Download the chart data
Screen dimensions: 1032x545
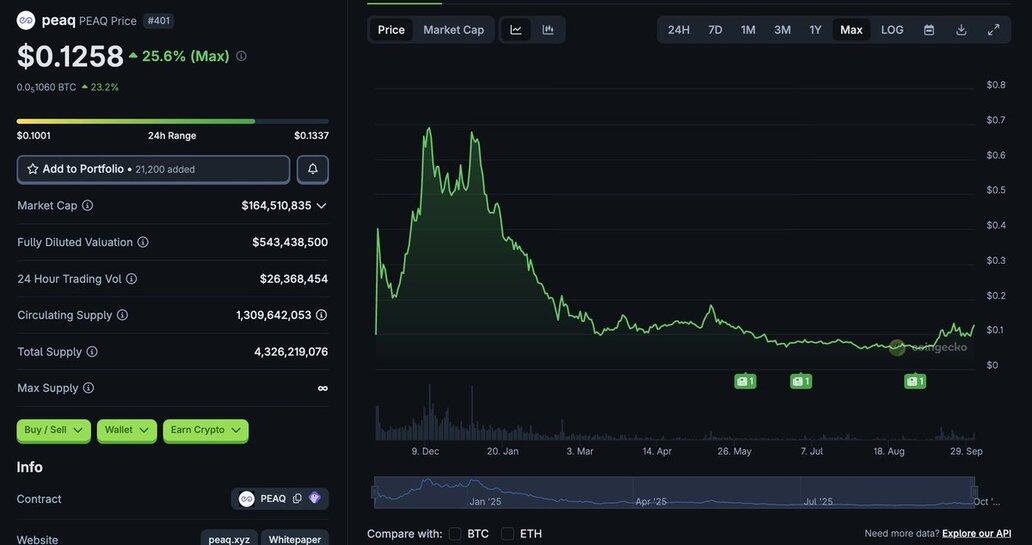pos(961,30)
